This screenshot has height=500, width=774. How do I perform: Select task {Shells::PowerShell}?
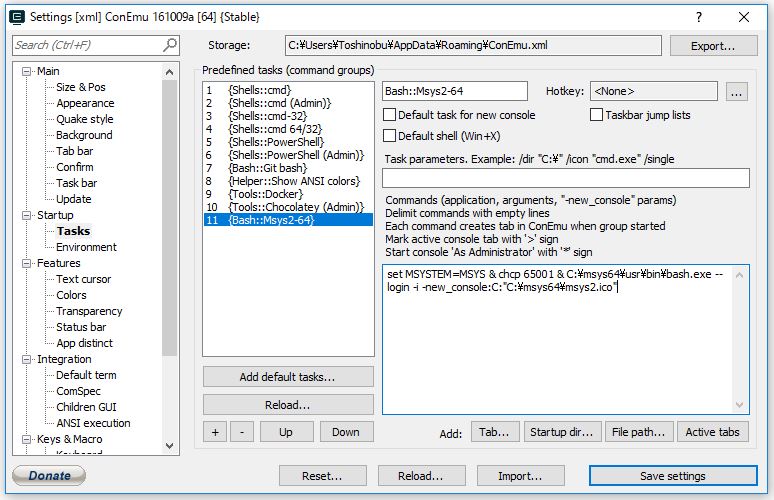288,142
